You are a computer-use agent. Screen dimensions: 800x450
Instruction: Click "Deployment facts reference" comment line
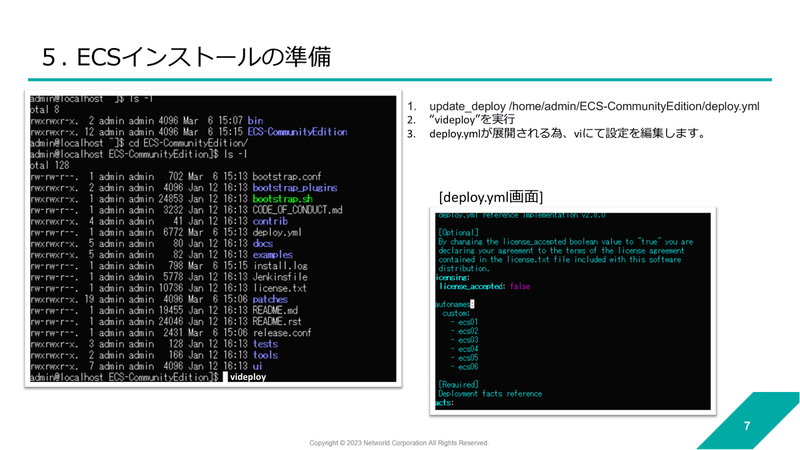(490, 394)
